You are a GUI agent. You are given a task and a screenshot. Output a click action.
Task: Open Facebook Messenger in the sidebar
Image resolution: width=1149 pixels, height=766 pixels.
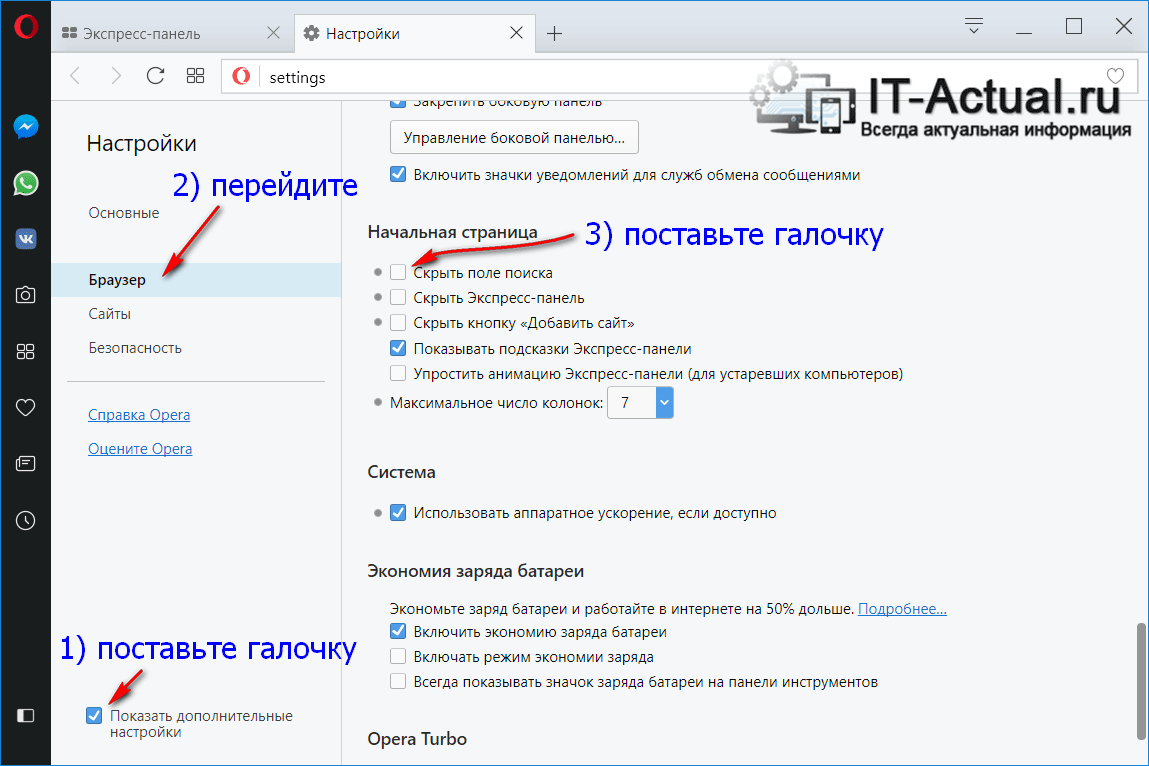(26, 127)
